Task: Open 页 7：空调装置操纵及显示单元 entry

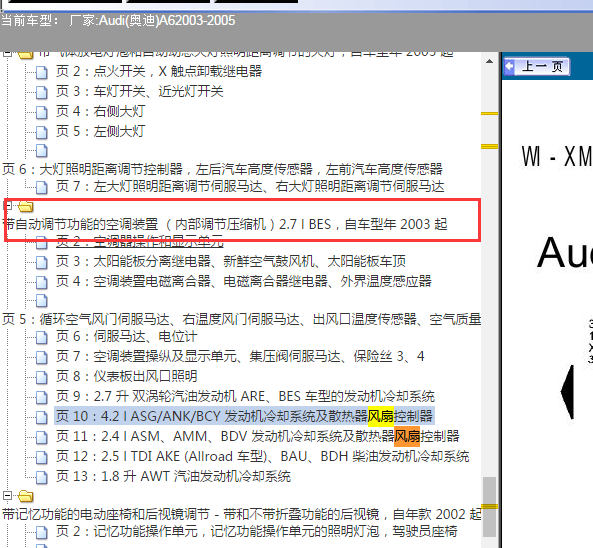Action: coord(240,356)
